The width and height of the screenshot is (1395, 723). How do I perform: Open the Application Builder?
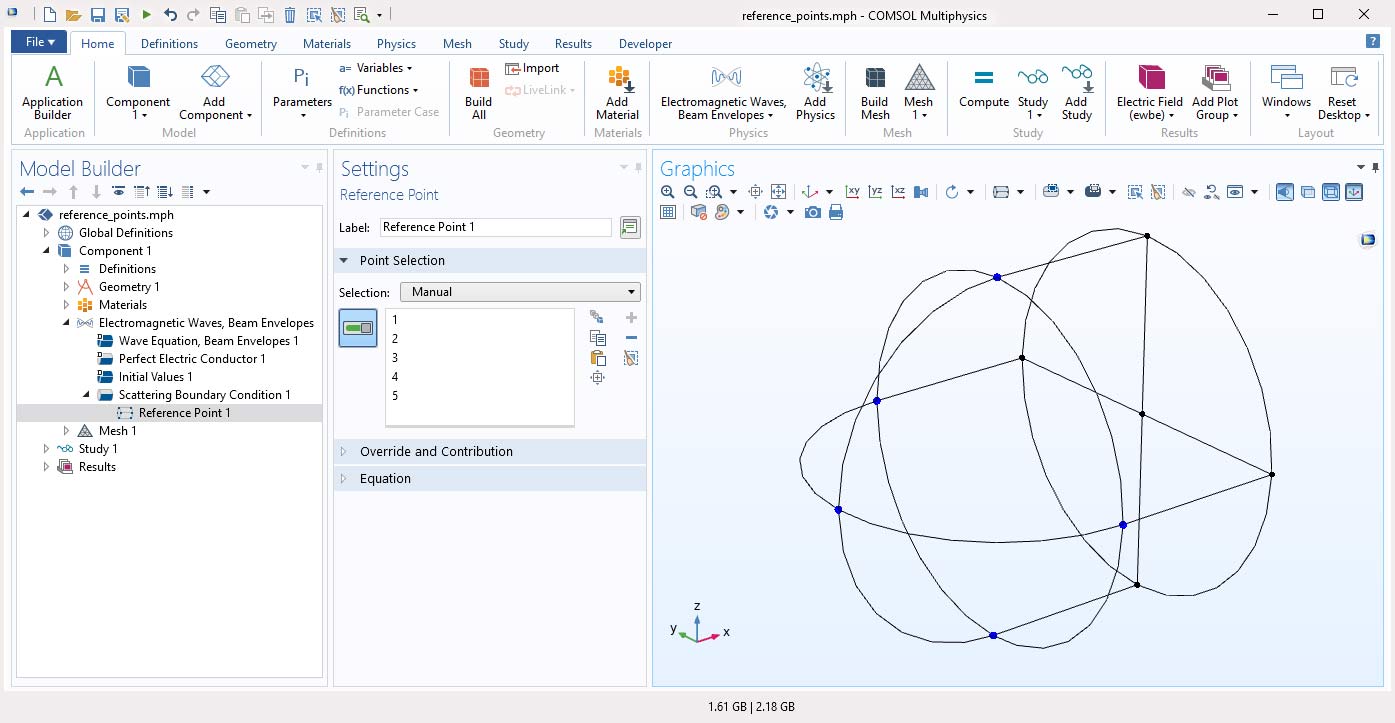coord(53,92)
